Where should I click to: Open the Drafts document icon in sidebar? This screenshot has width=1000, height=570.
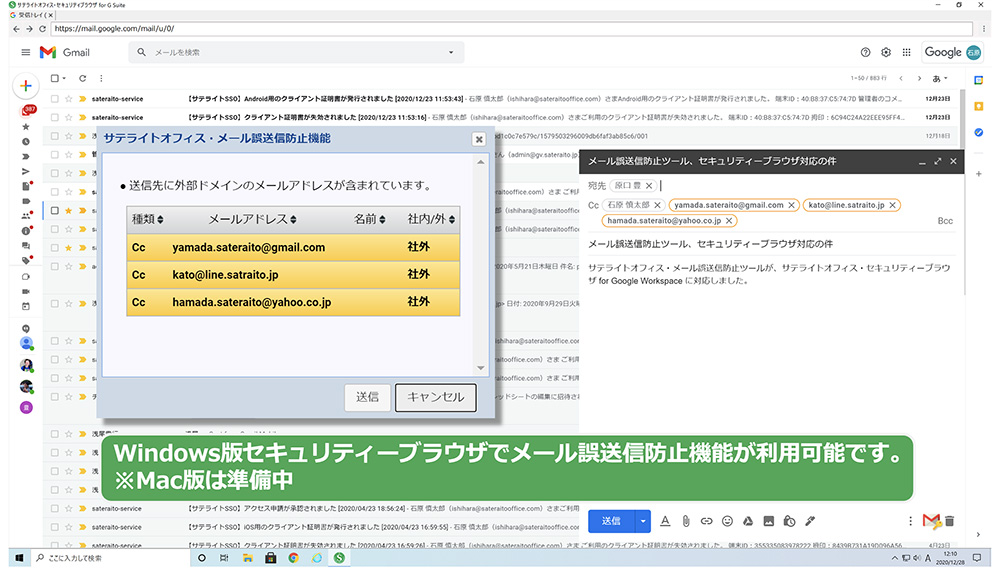pos(26,186)
